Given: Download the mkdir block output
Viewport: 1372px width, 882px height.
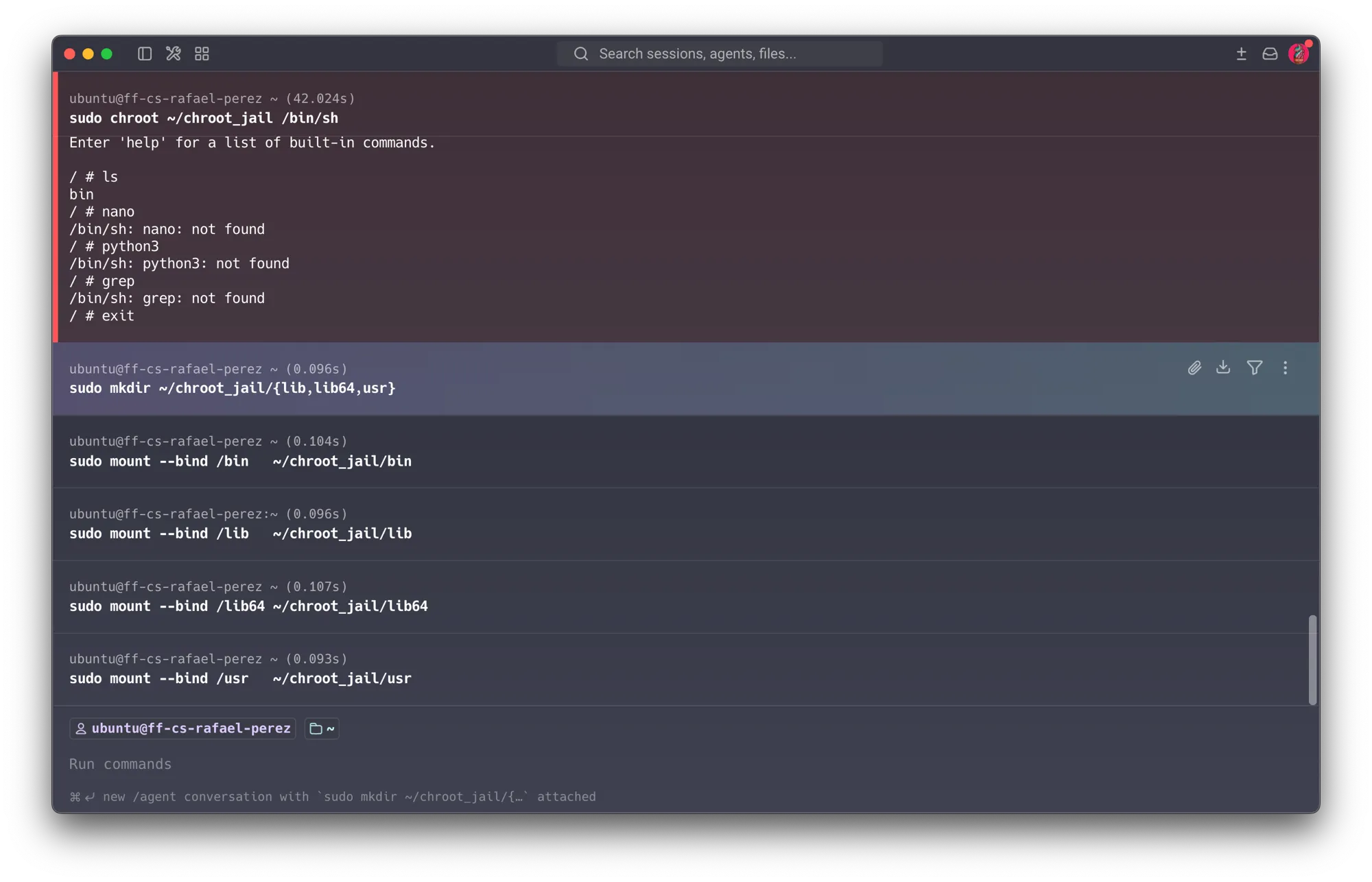Looking at the screenshot, I should (1223, 368).
